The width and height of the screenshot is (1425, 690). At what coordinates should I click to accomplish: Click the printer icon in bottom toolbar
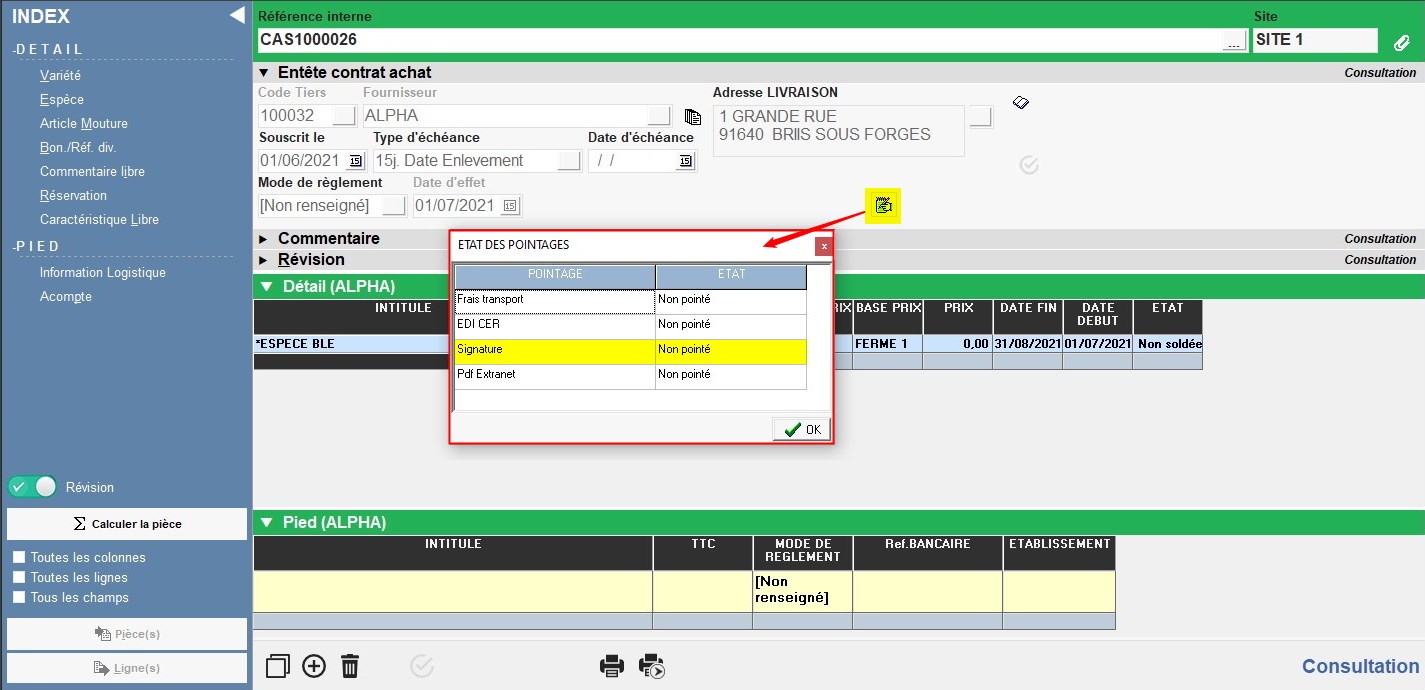pyautogui.click(x=611, y=666)
